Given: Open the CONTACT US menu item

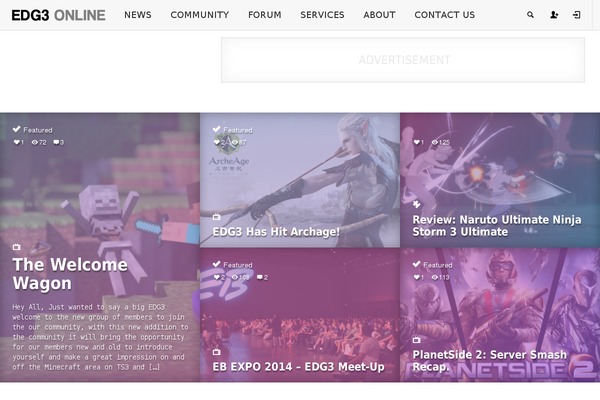Looking at the screenshot, I should [445, 15].
